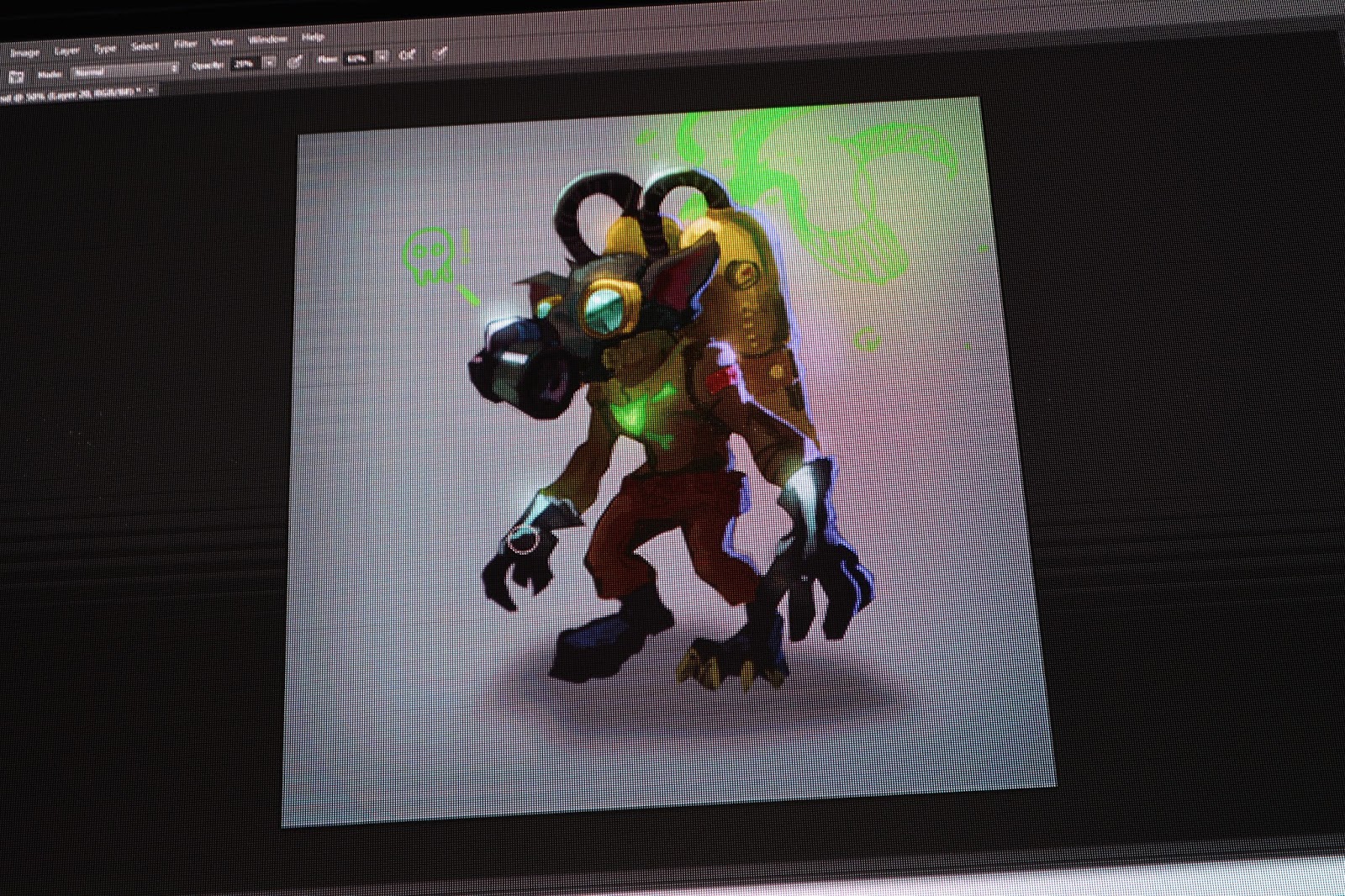This screenshot has height=896, width=1345.
Task: Open the Window menu
Action: point(267,40)
